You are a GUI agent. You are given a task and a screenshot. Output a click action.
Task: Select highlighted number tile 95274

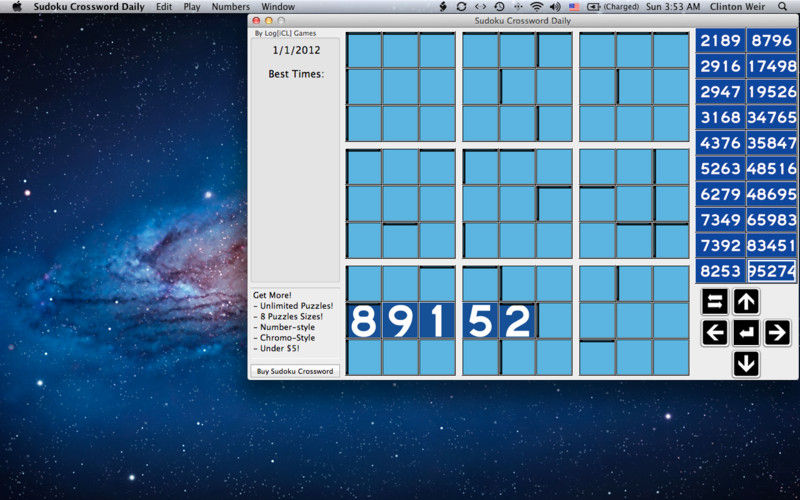771,271
